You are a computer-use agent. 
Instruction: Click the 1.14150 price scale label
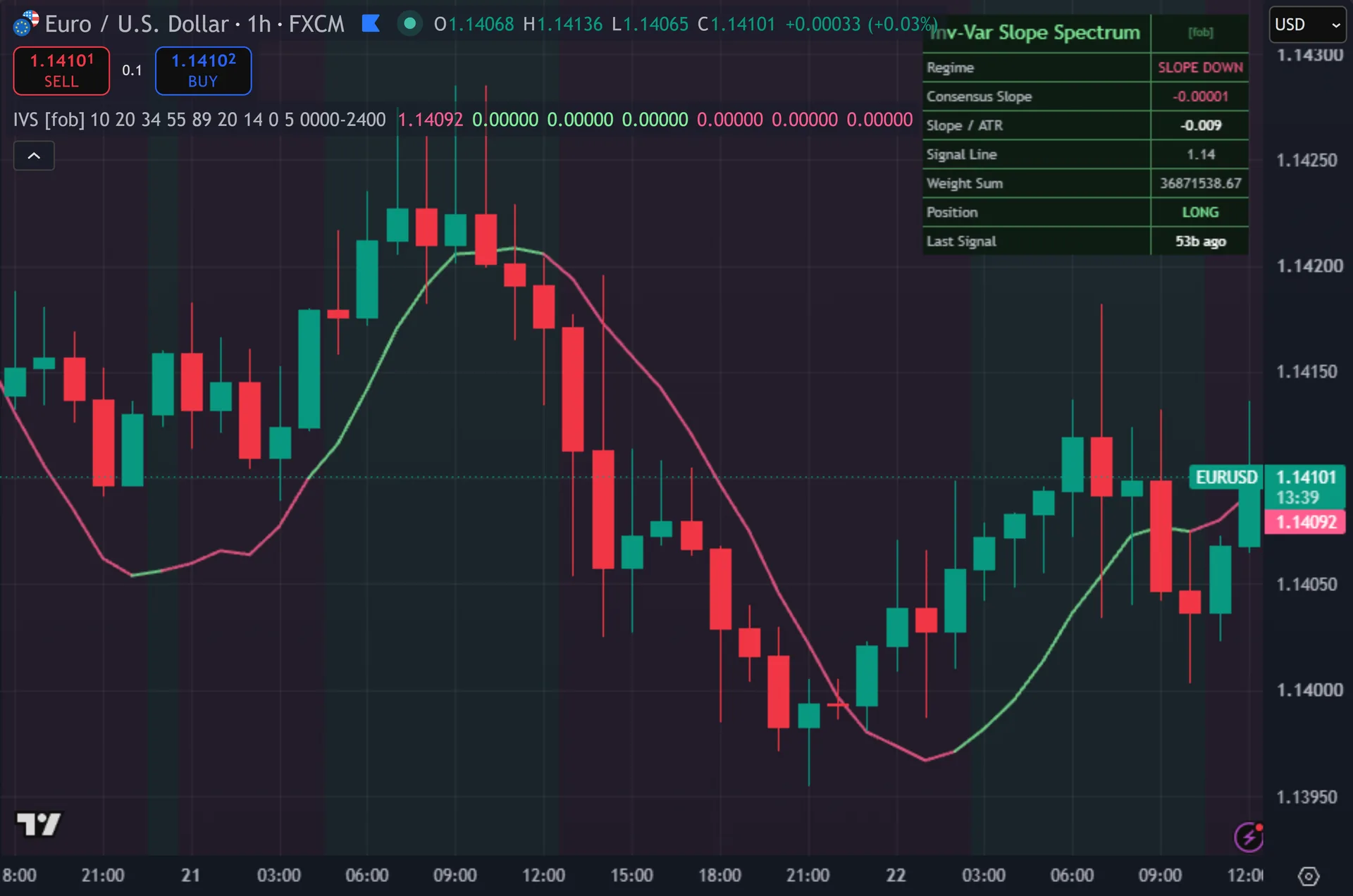click(x=1306, y=372)
